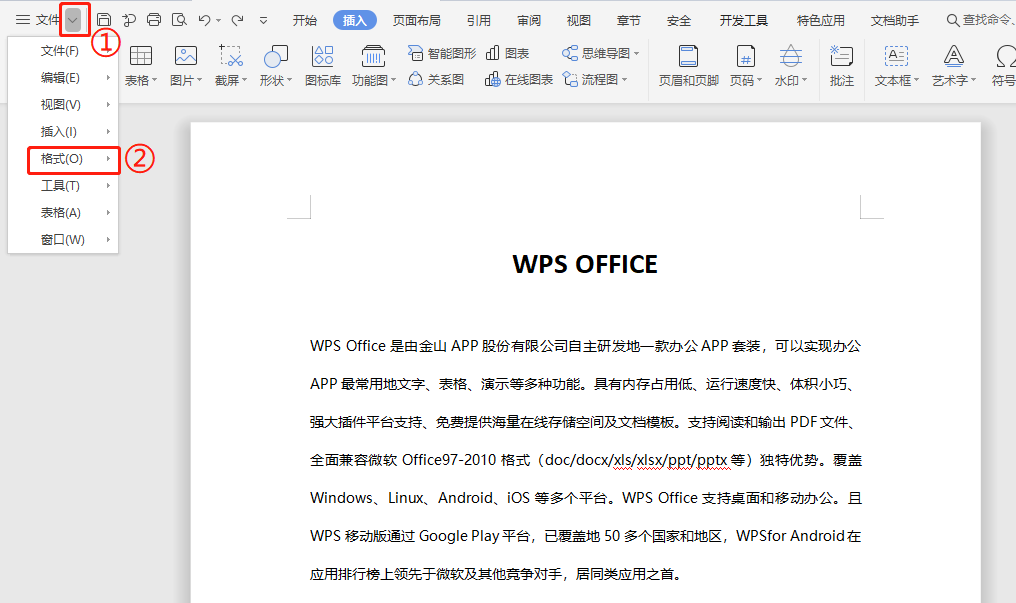The image size is (1016, 603).
Task: Insert a table with the 表格 icon
Action: (x=141, y=56)
